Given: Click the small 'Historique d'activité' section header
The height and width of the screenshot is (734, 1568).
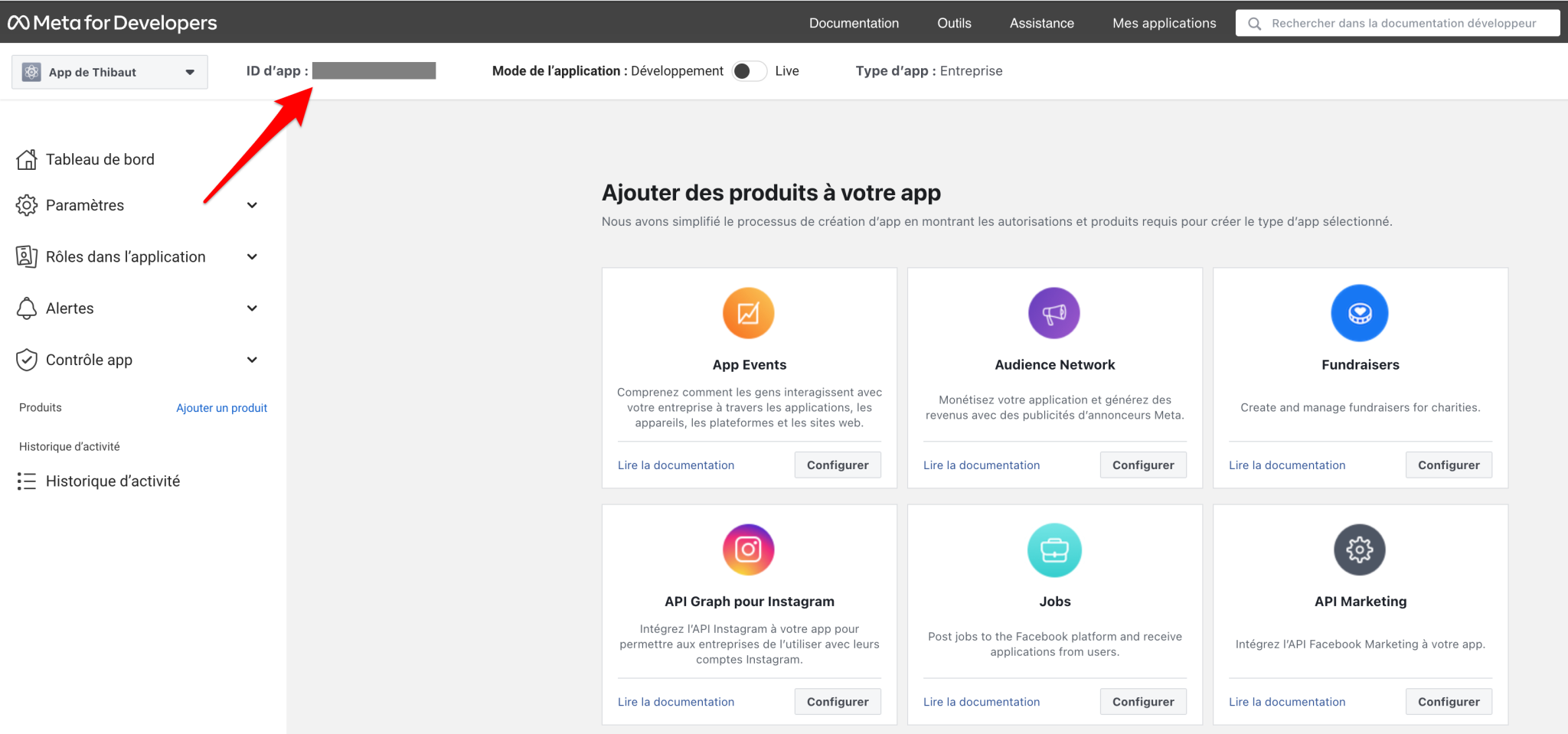Looking at the screenshot, I should click(x=70, y=447).
